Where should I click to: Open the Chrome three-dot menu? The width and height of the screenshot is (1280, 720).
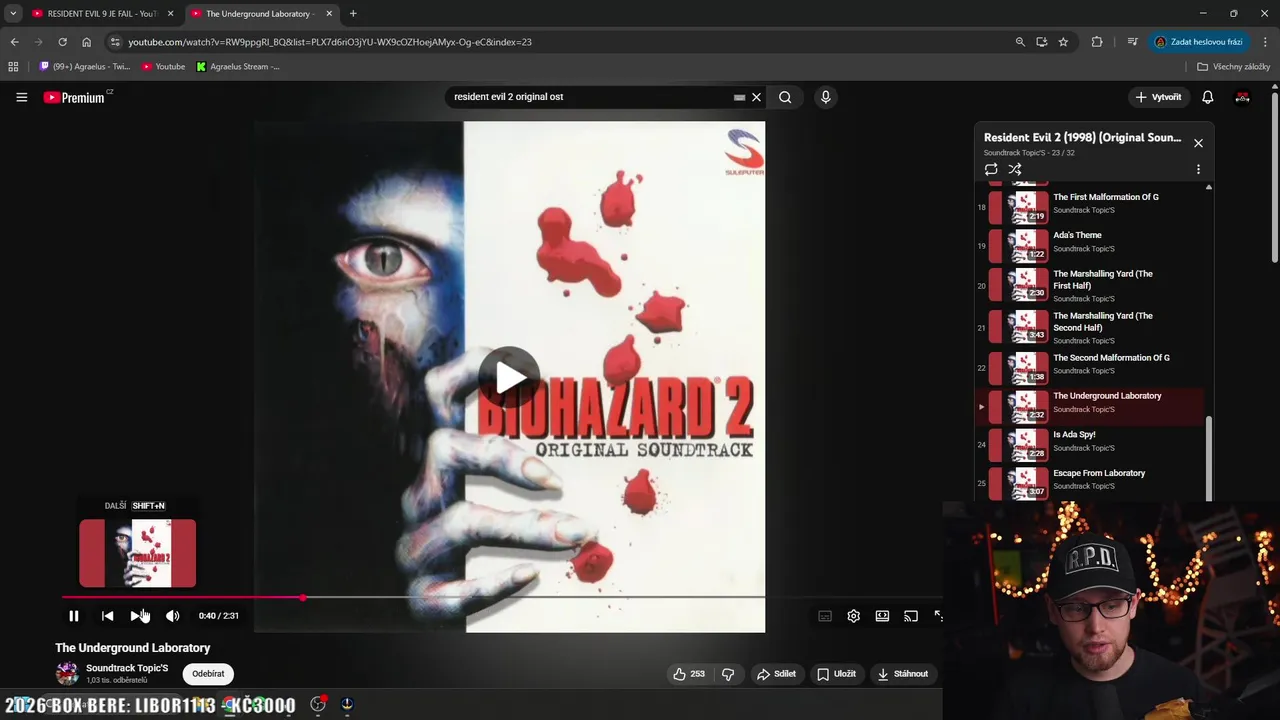[x=1266, y=42]
